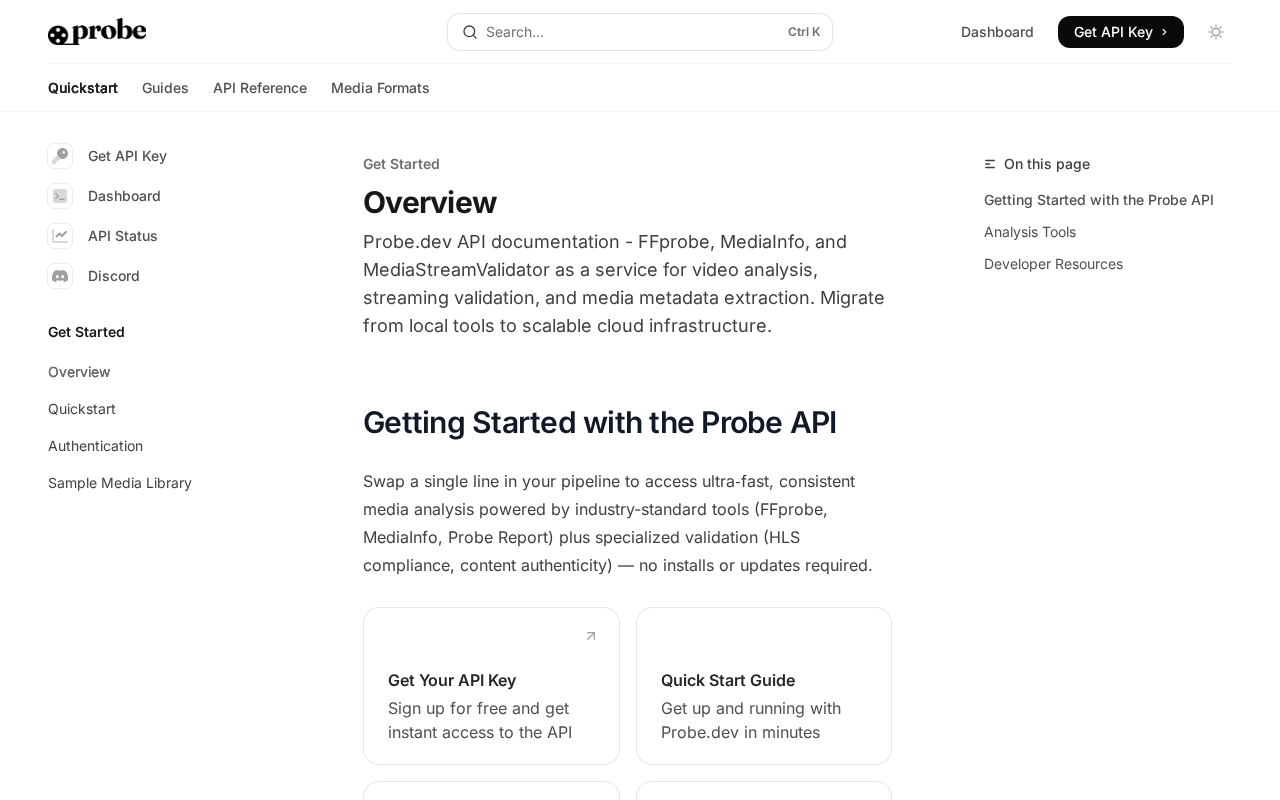Click the terminal icon beside Dashboard
Image resolution: width=1280 pixels, height=800 pixels.
point(60,196)
